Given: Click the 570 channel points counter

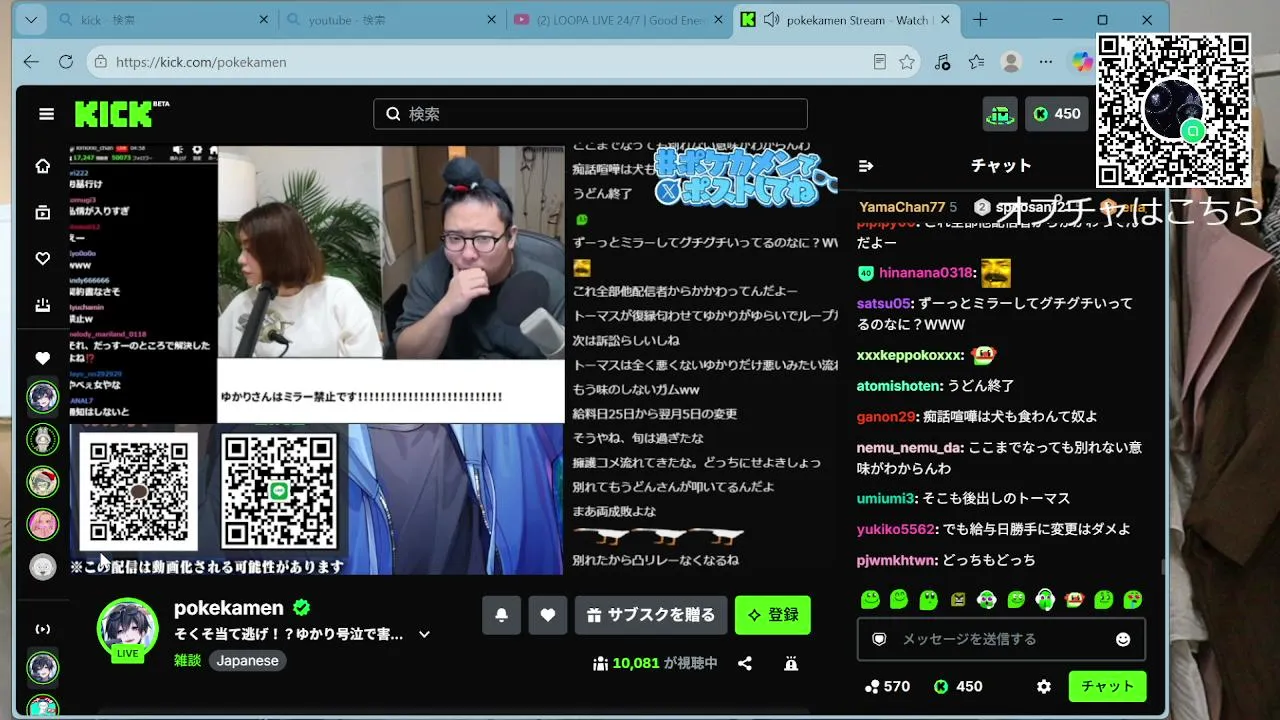Looking at the screenshot, I should pyautogui.click(x=887, y=687).
